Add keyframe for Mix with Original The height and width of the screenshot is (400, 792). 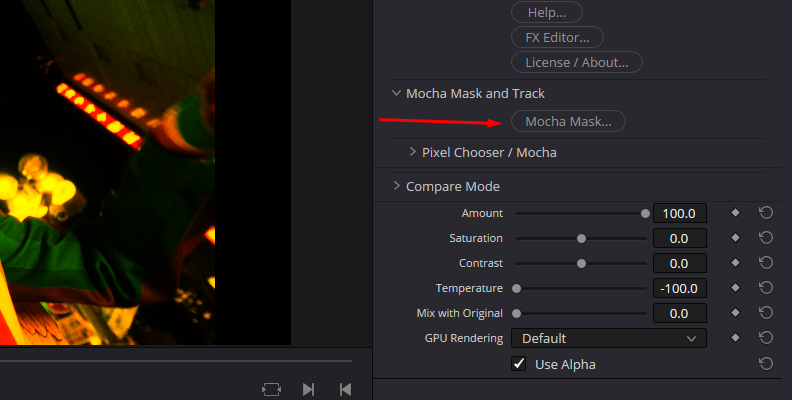tap(735, 313)
